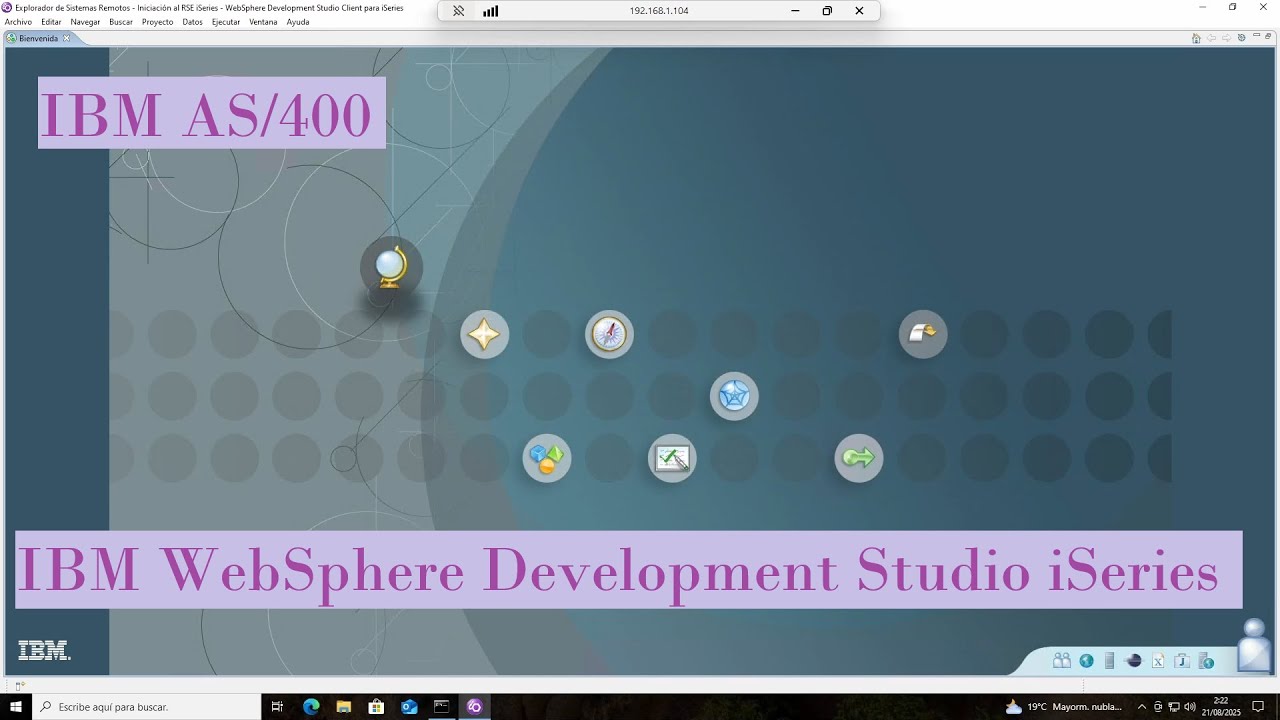Click the status bar icon at bottom-left of the workbench
Screen dimensions: 1280x720
coord(19,686)
